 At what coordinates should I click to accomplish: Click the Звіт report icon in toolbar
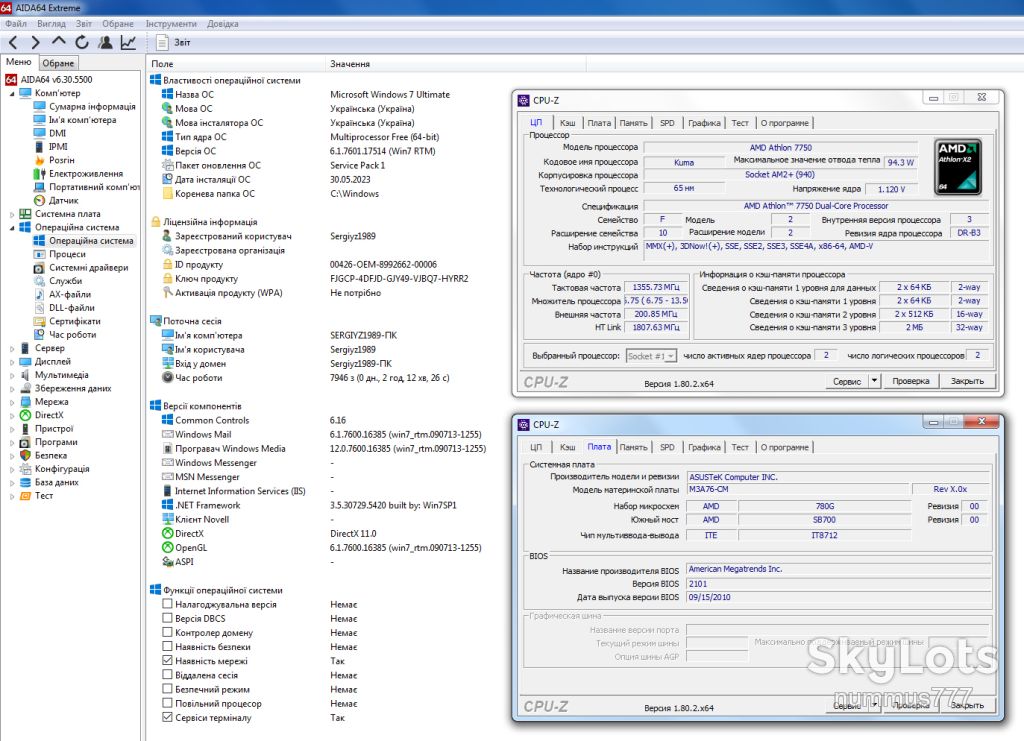tap(162, 42)
